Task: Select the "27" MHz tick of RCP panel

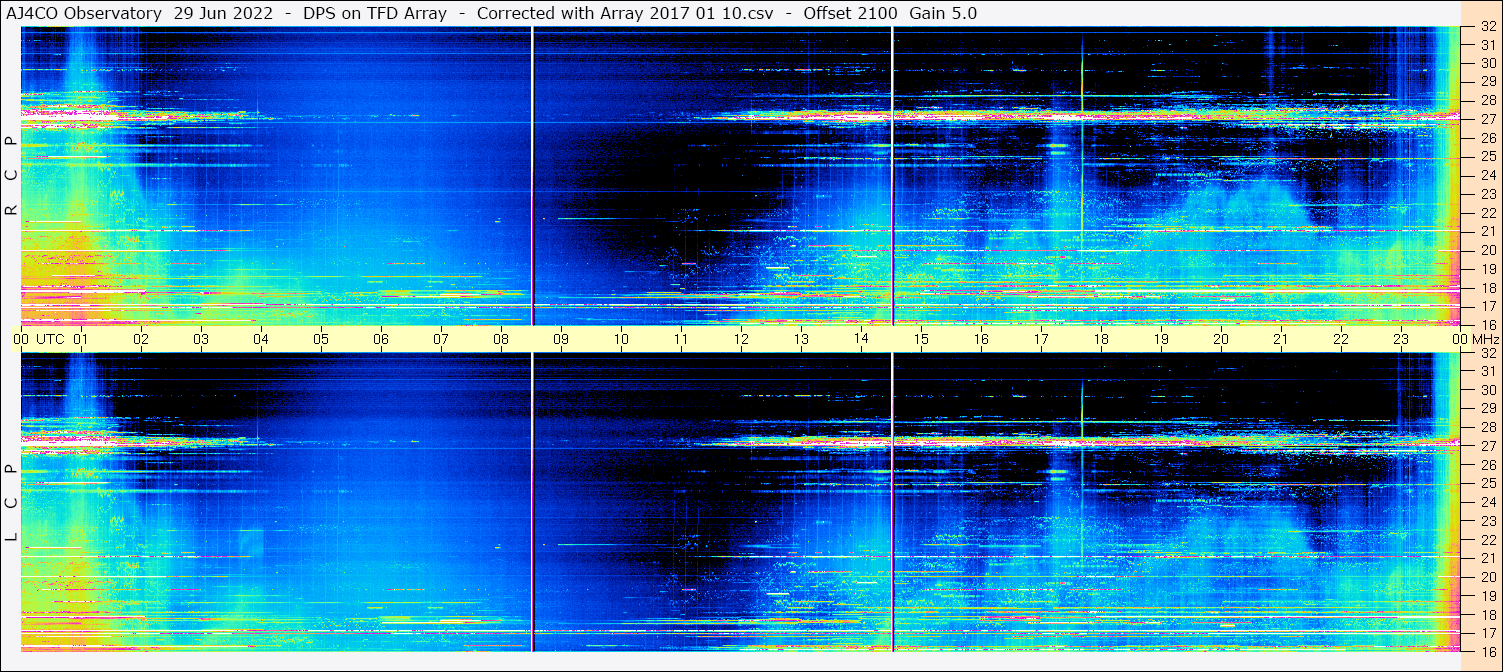Action: 1487,119
